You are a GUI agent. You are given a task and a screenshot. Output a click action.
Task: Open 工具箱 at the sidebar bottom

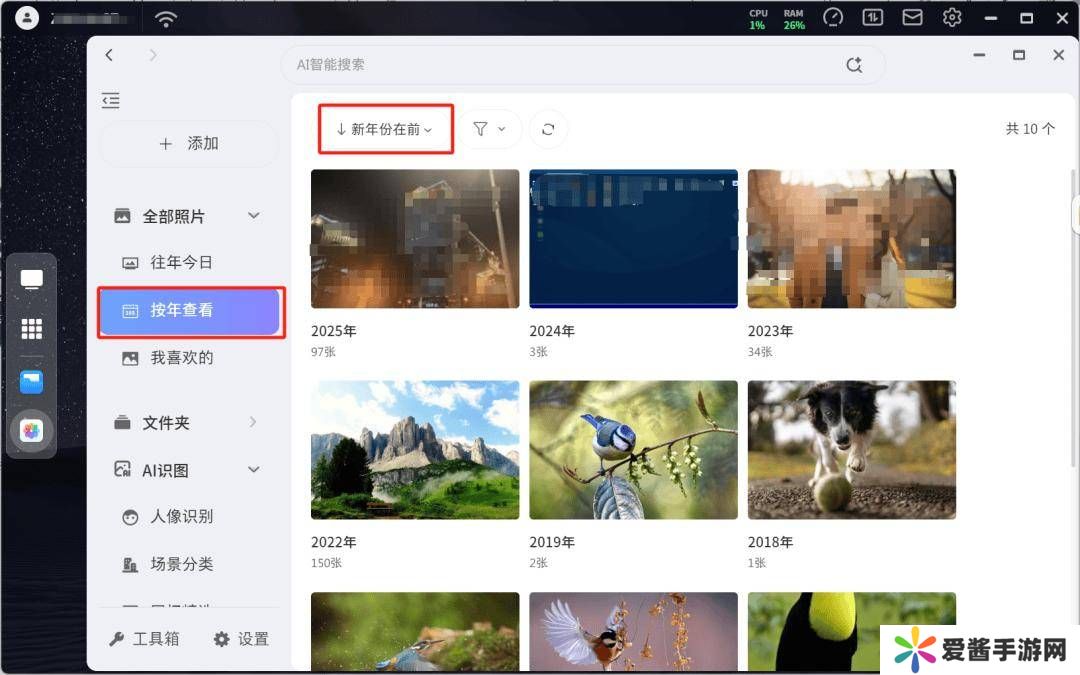click(x=146, y=639)
